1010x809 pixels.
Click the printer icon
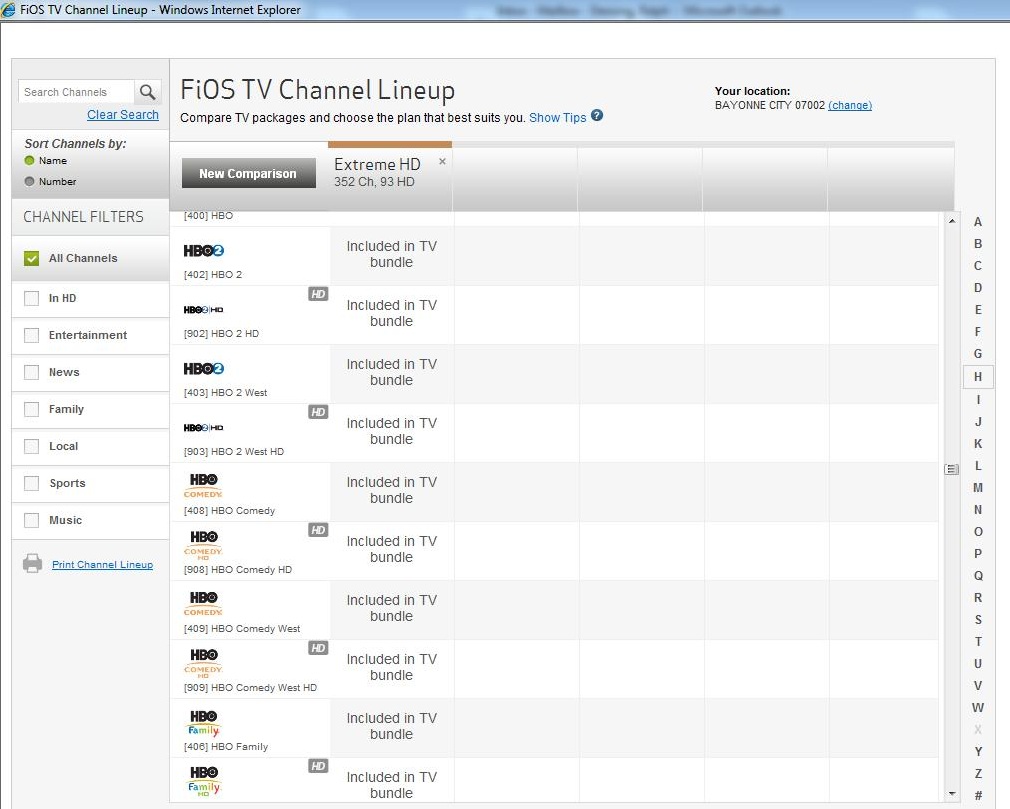pyautogui.click(x=32, y=564)
